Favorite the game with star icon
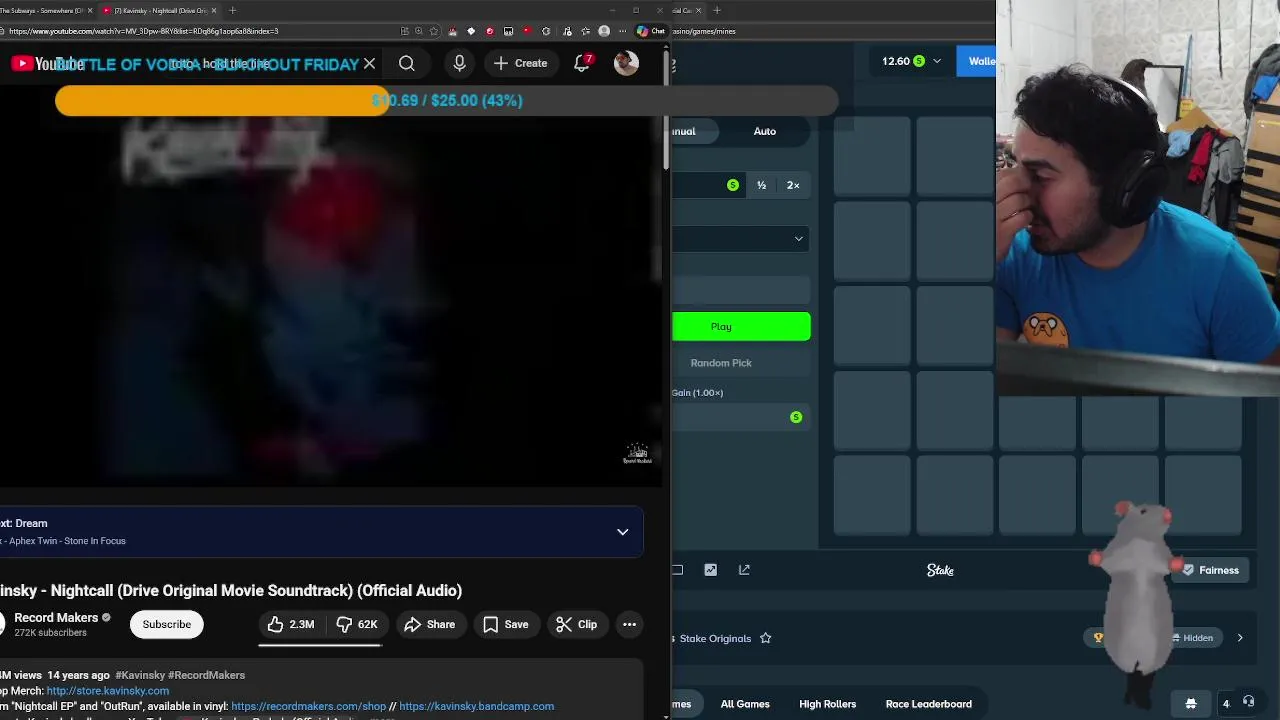Screen dimensions: 1280x720 (765, 638)
